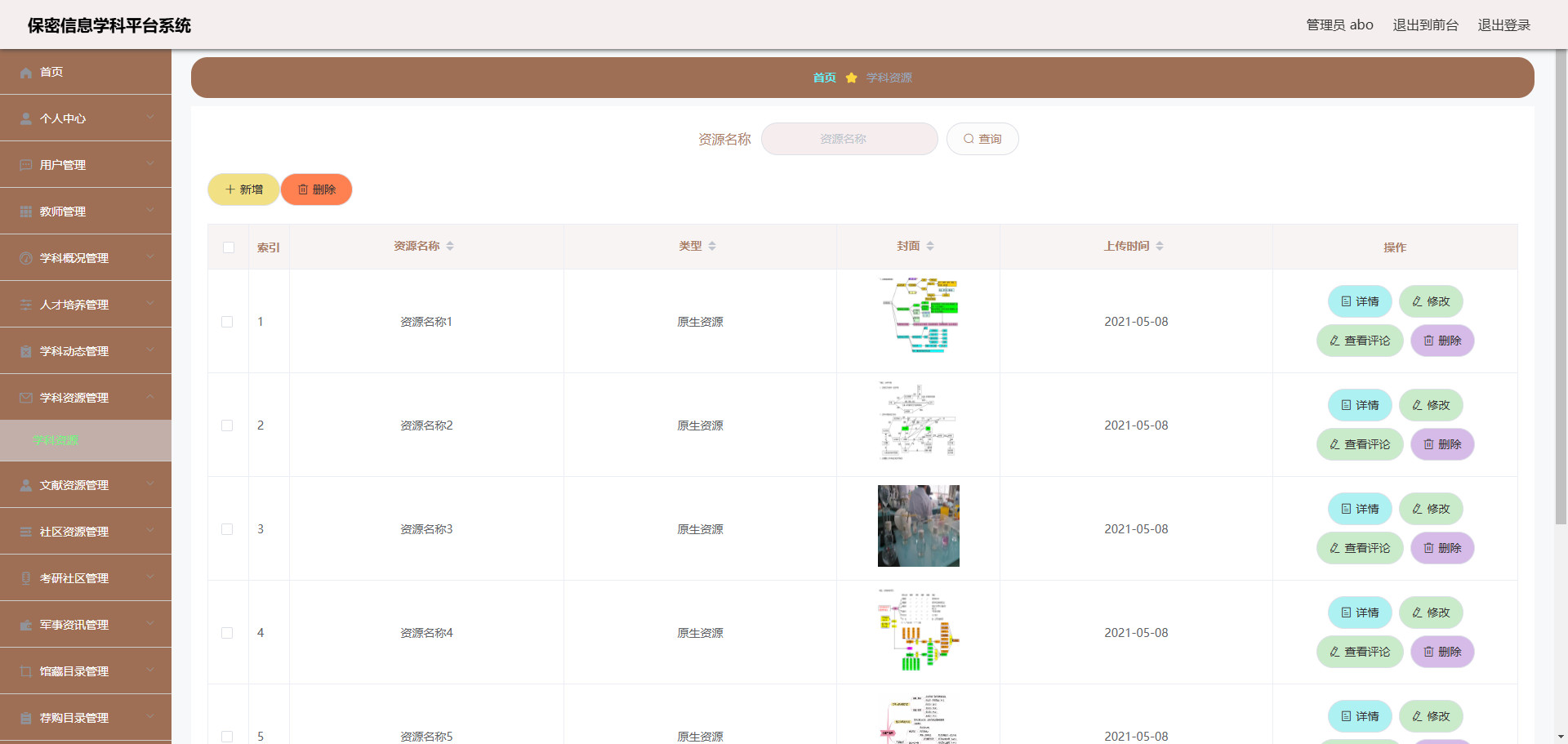1568x744 pixels.
Task: Click the icon beside 考研社区管理
Action: 26,579
